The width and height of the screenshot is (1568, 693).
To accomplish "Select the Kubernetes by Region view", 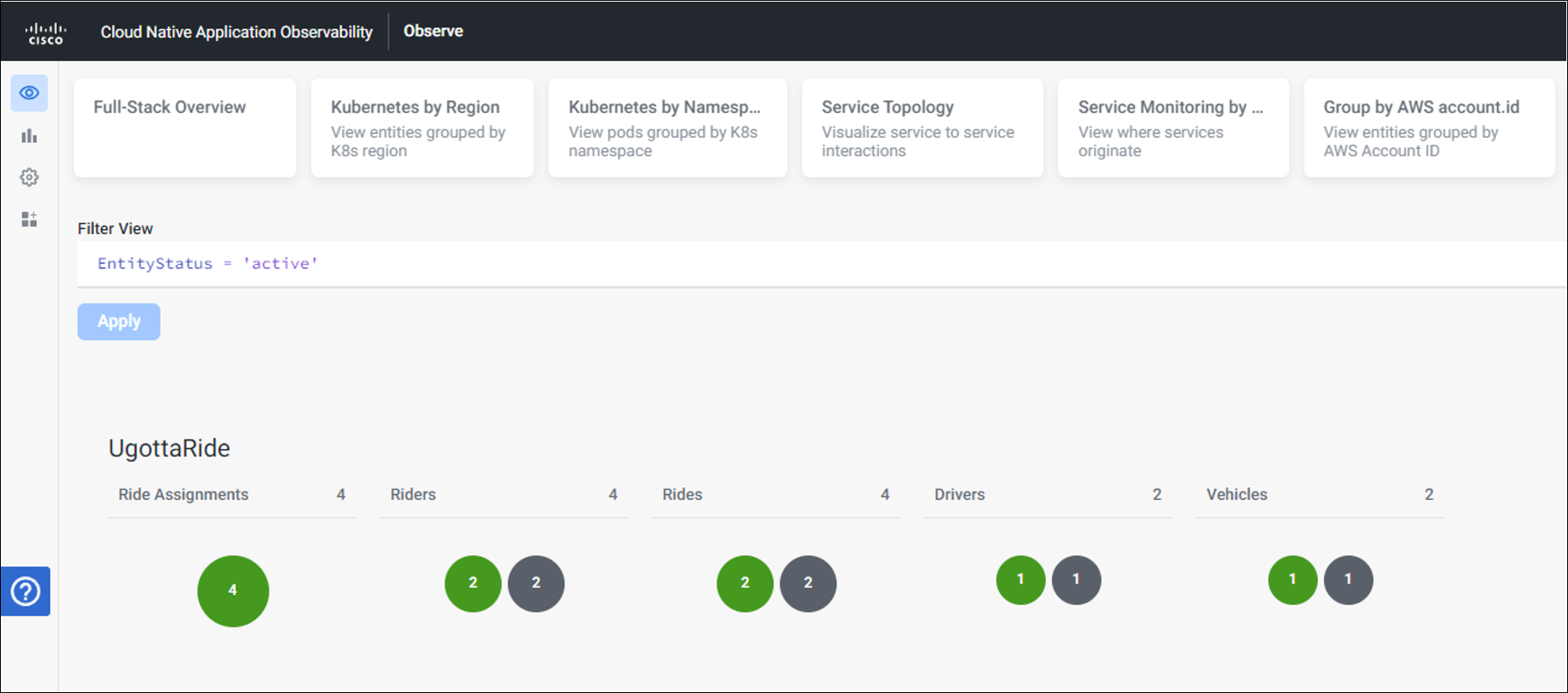I will click(421, 127).
